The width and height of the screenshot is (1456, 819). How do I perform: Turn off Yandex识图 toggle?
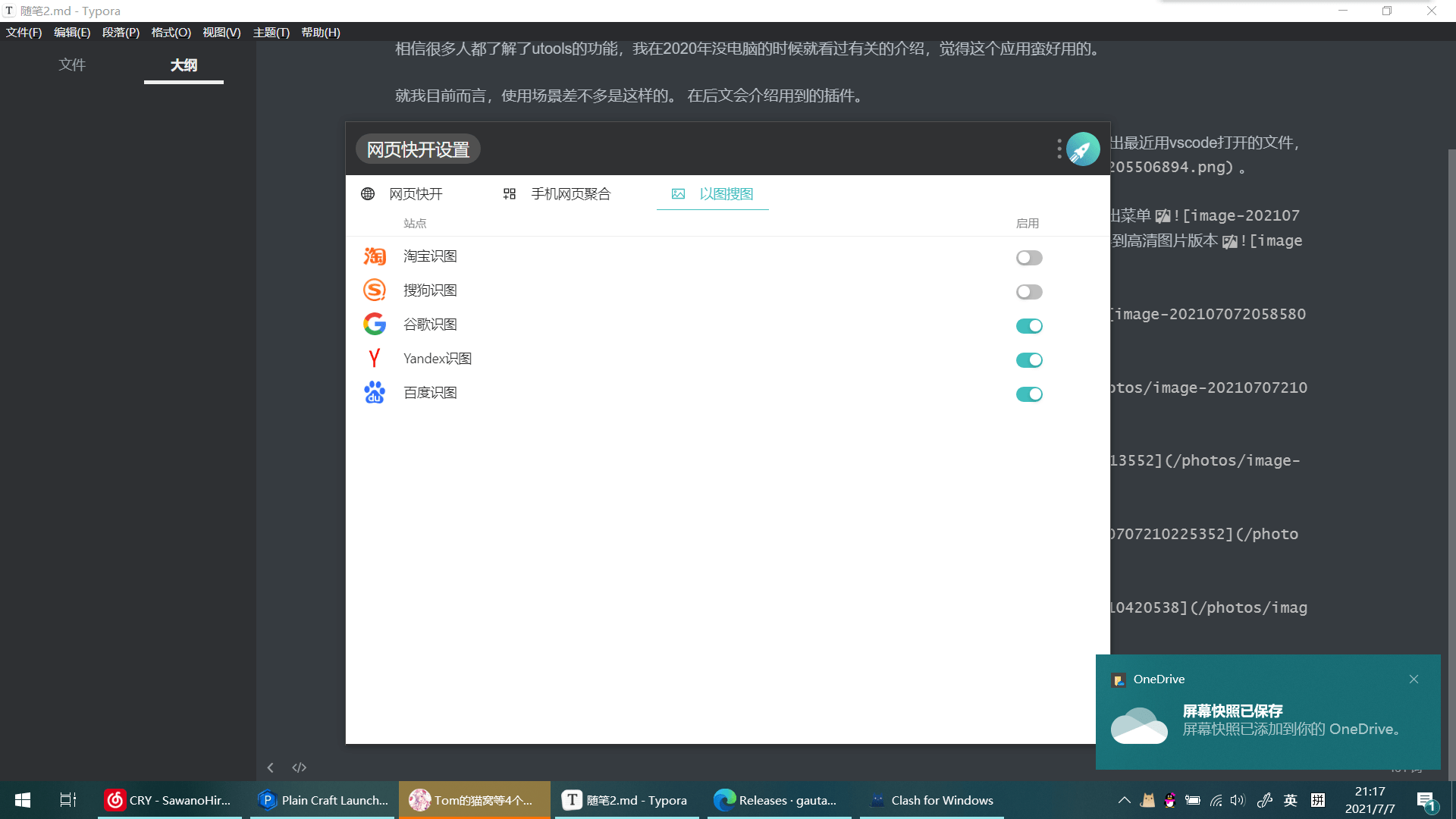pyautogui.click(x=1029, y=360)
